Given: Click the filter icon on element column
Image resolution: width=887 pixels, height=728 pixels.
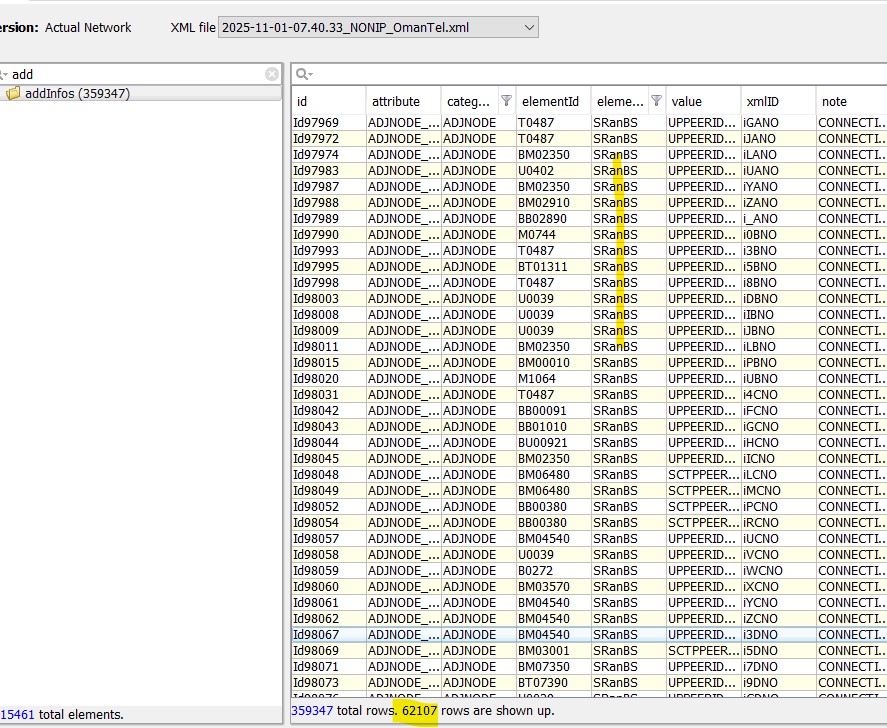Looking at the screenshot, I should click(656, 101).
